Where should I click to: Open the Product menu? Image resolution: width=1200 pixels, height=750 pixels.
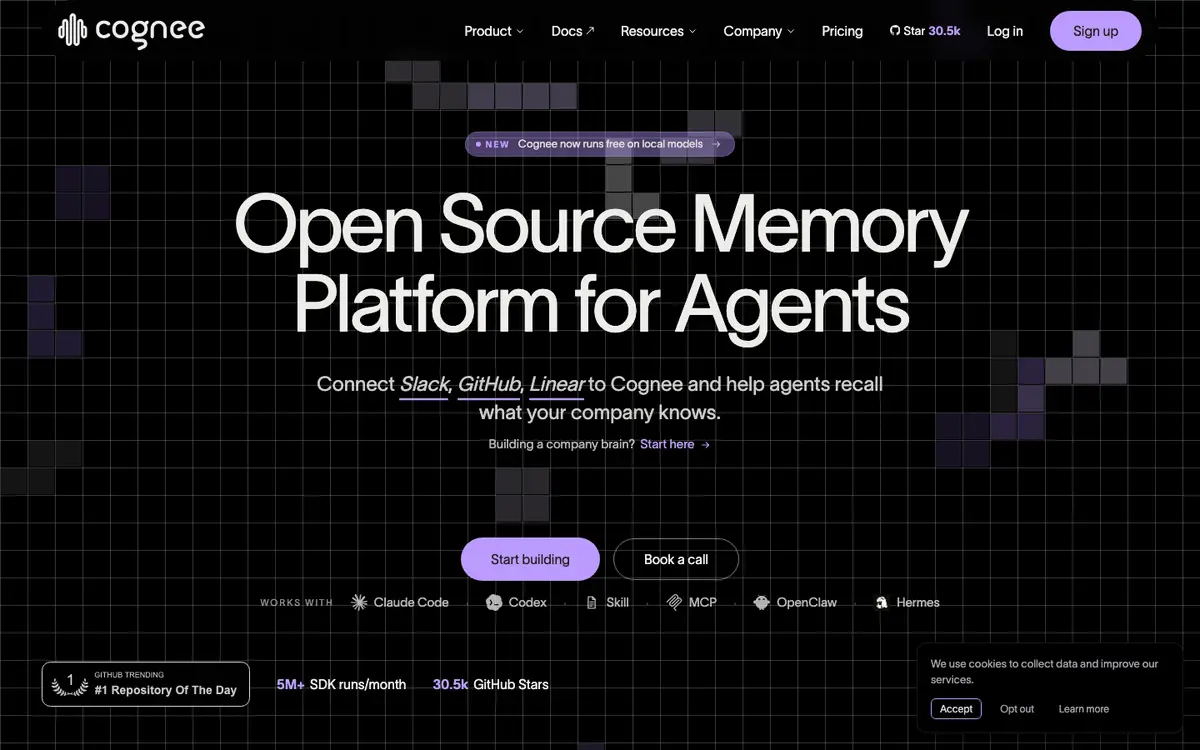(x=494, y=31)
